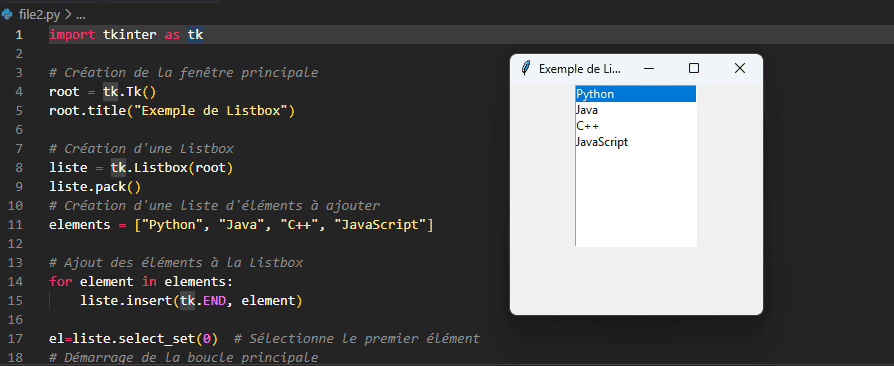Image resolution: width=894 pixels, height=366 pixels.
Task: Click line number 4 in the gutter
Action: tap(19, 92)
